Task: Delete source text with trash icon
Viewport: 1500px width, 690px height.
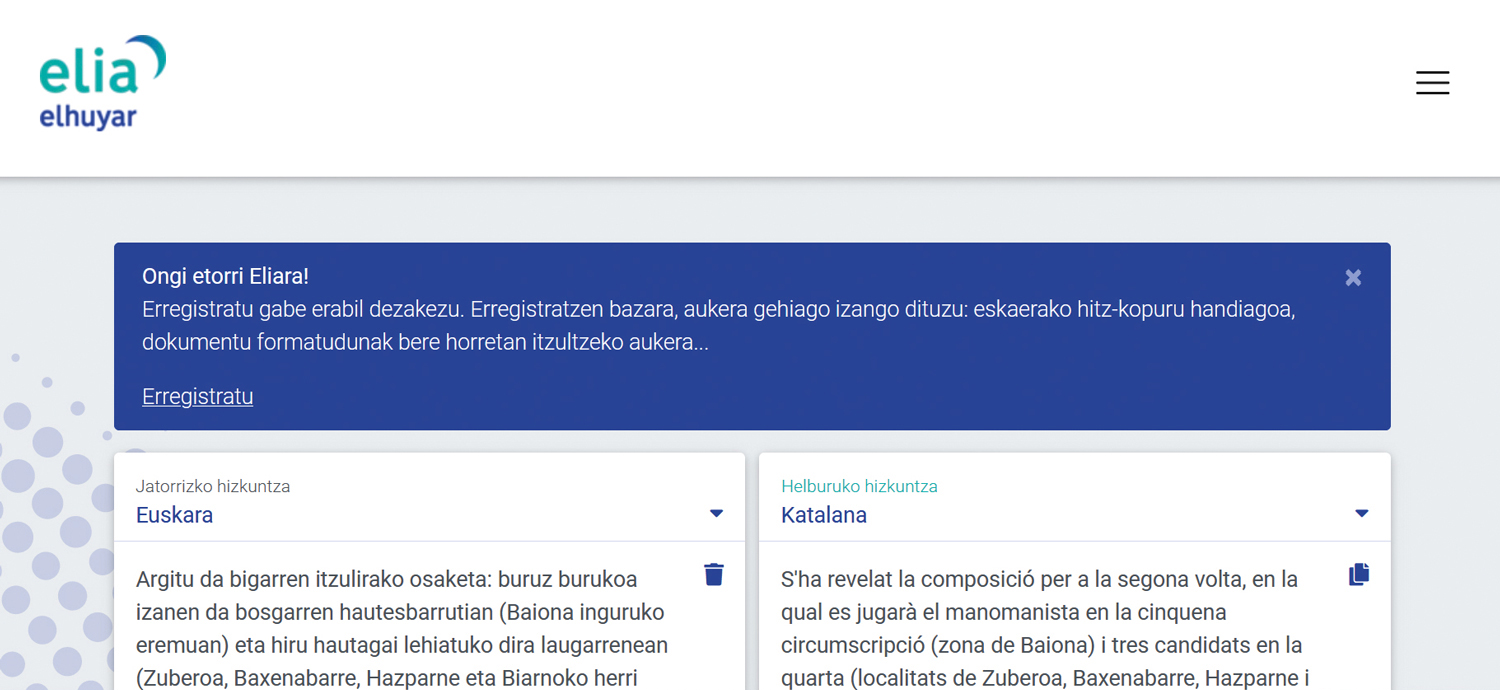Action: pyautogui.click(x=714, y=575)
